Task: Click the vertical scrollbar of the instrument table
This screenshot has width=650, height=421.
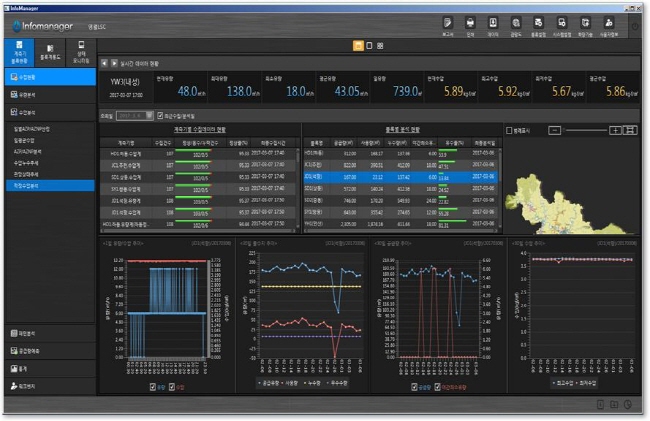Action: point(297,187)
